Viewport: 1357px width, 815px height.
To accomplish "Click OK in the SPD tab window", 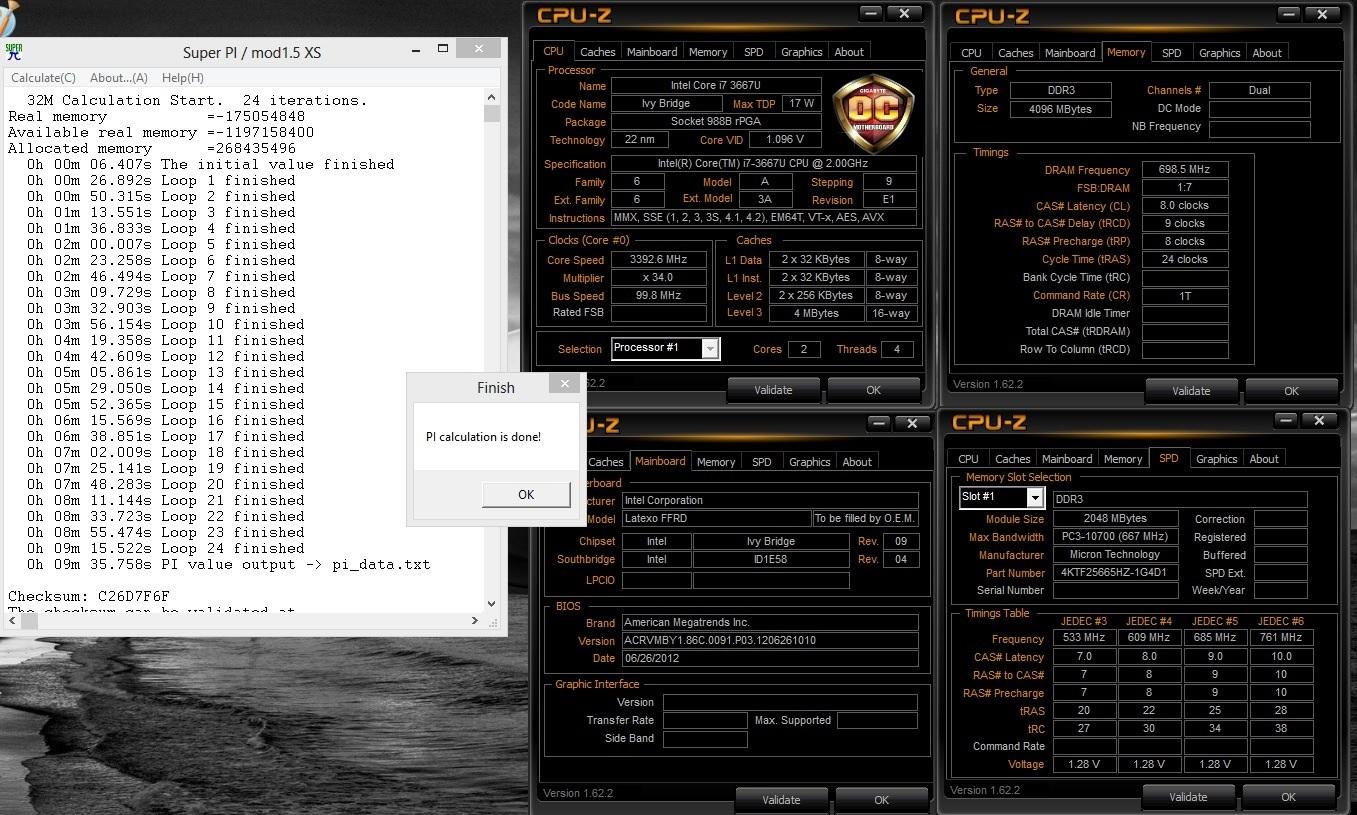I will [1288, 797].
